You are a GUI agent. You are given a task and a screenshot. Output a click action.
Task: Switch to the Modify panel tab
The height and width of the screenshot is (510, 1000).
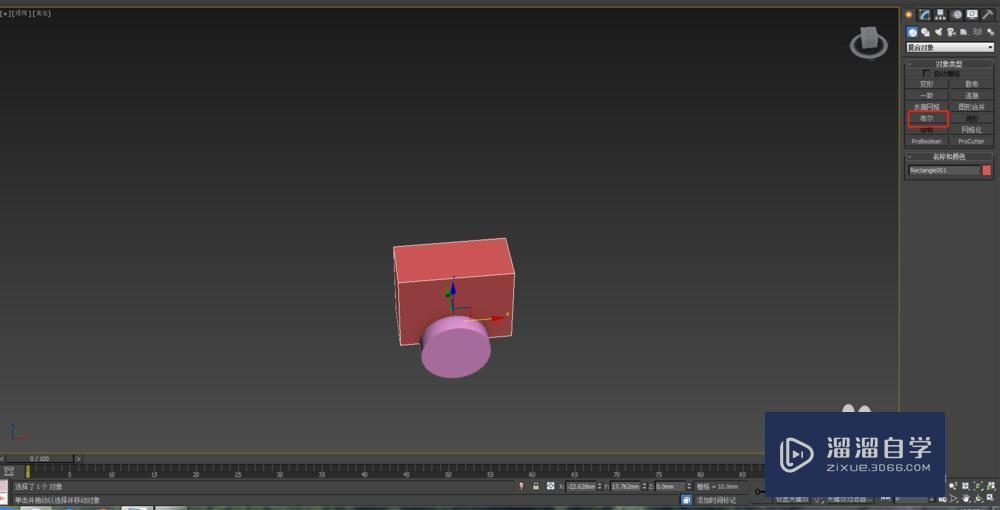click(924, 15)
